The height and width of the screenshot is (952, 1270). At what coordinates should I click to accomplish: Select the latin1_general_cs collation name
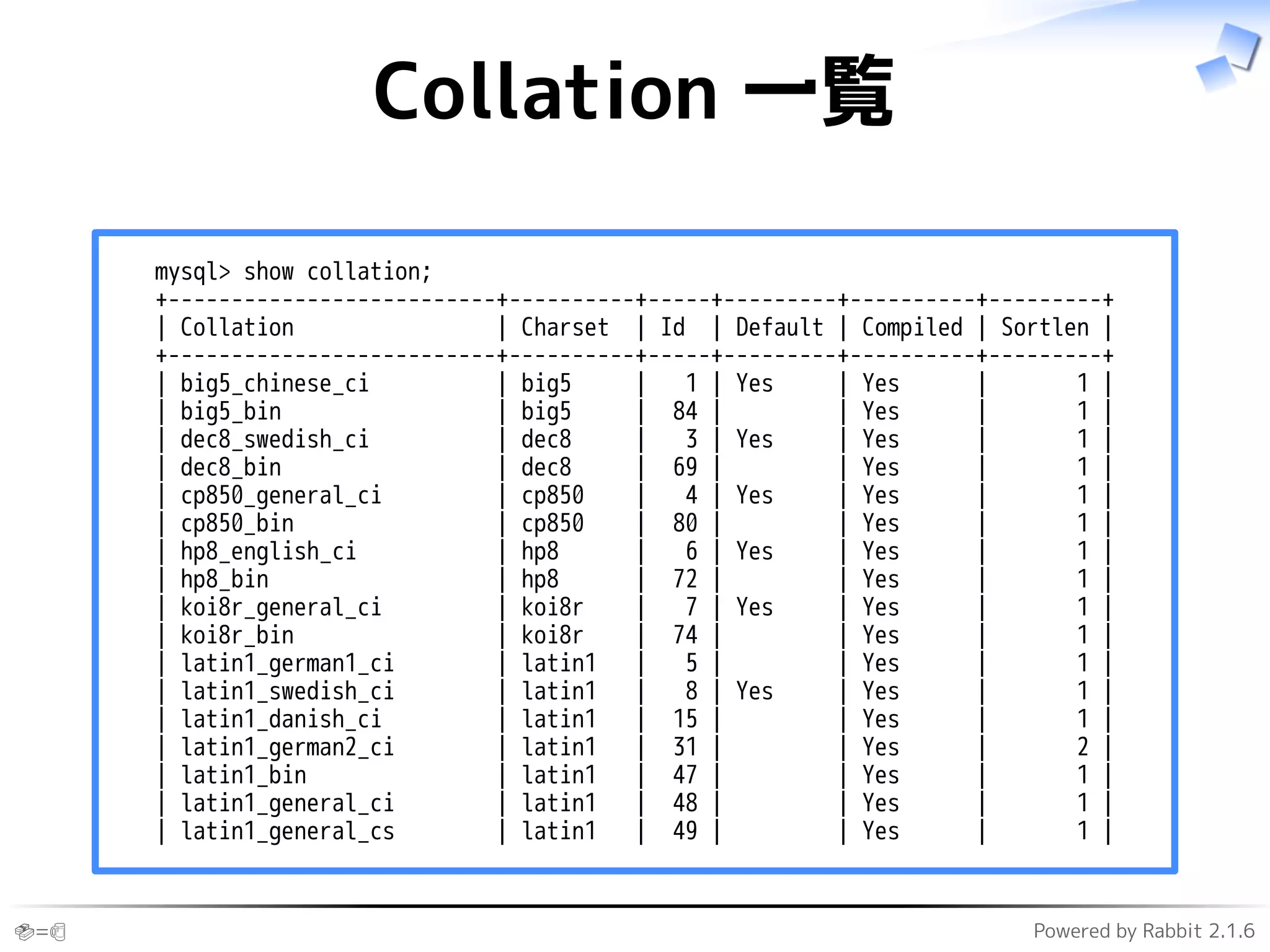tap(287, 832)
